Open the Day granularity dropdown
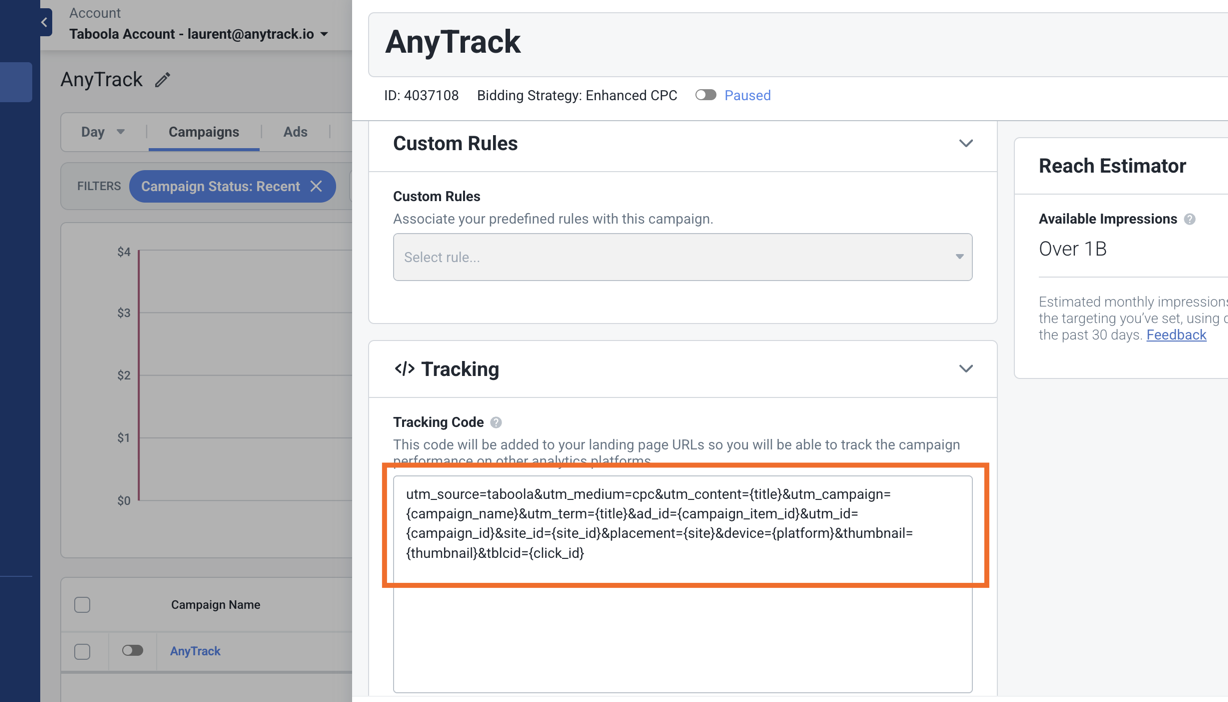This screenshot has height=702, width=1228. click(x=103, y=132)
